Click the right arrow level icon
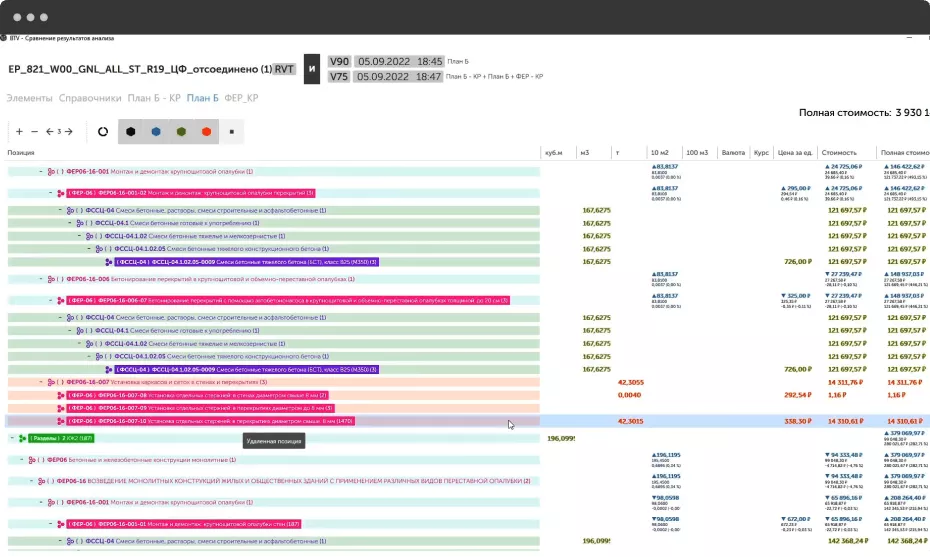 click(70, 131)
